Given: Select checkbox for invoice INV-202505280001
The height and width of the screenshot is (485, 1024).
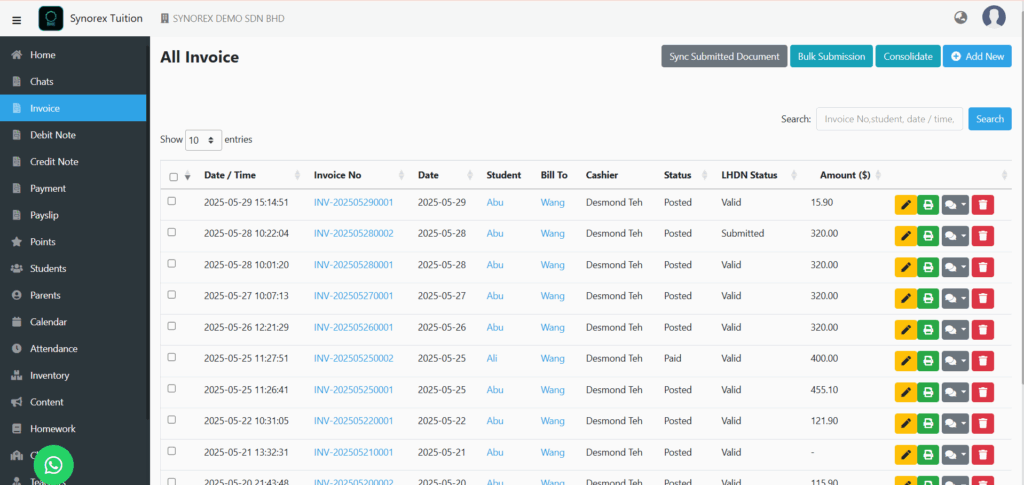Looking at the screenshot, I should point(172,263).
